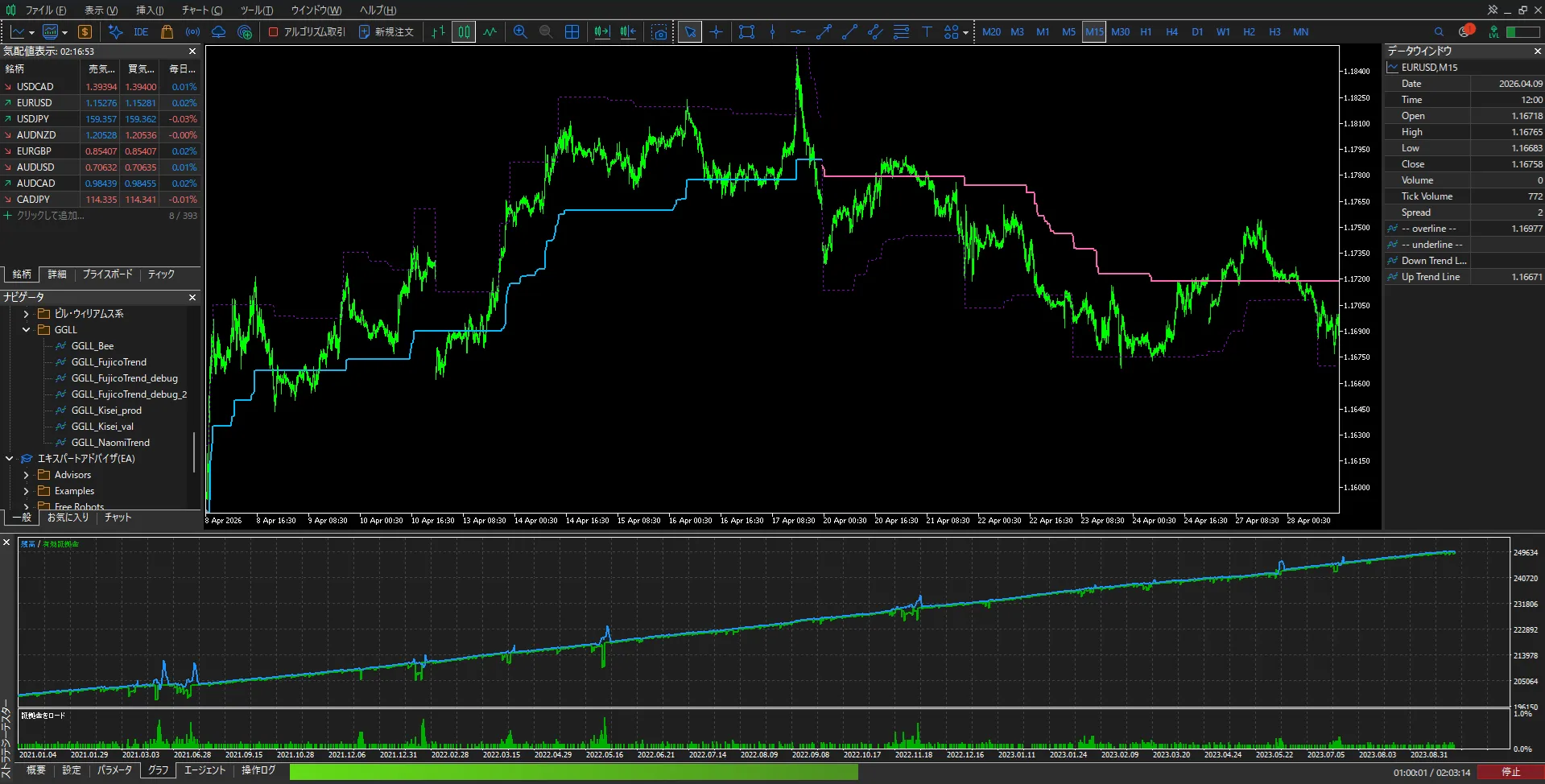The height and width of the screenshot is (784, 1545).
Task: Open the 挿入 menu
Action: click(150, 10)
